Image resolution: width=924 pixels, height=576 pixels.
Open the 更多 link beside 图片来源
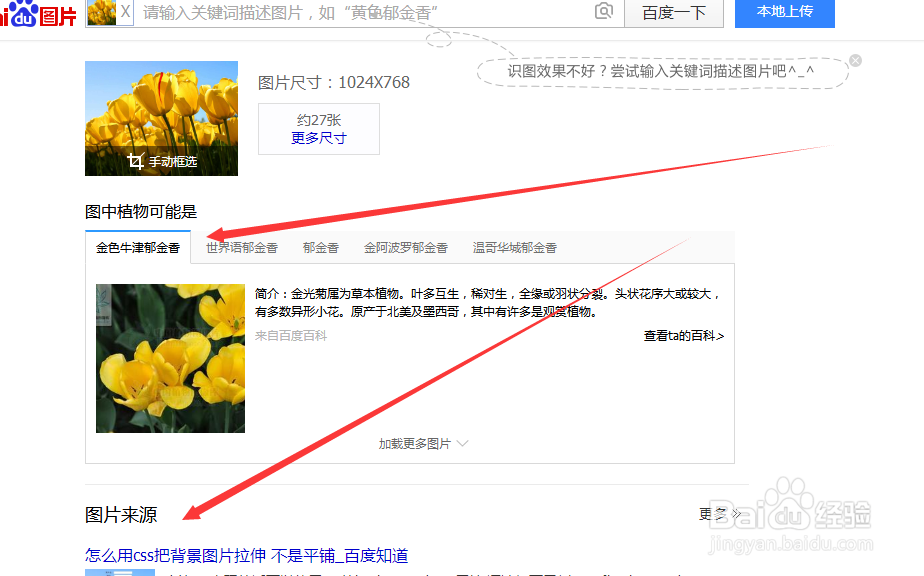coord(714,512)
